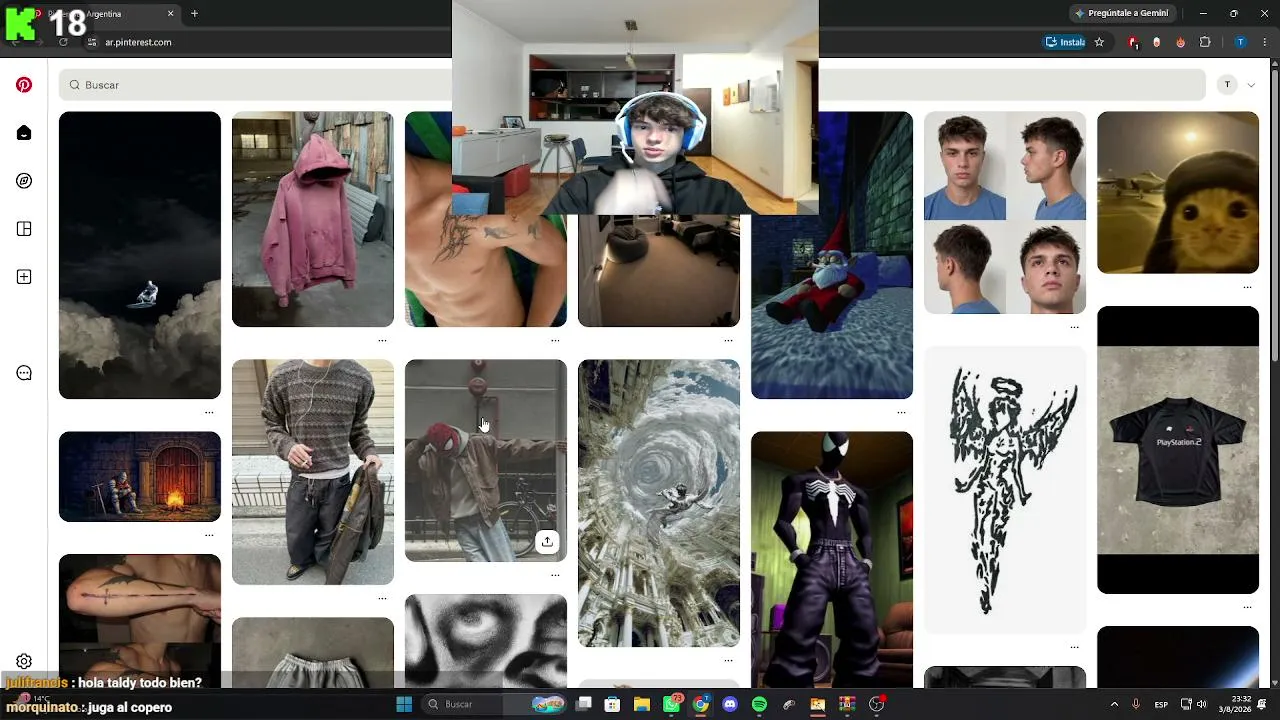Viewport: 1280px width, 720px height.
Task: Open a new browser tab
Action: point(194,14)
